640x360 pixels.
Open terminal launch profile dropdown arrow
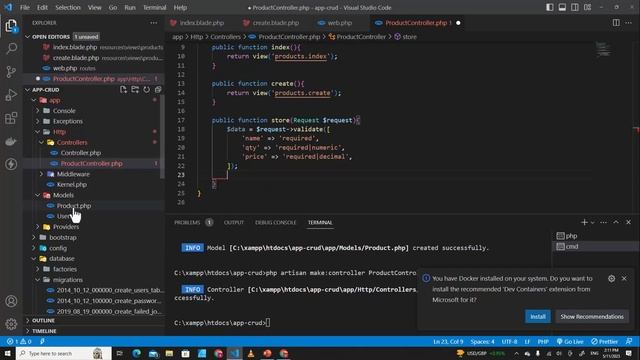point(593,222)
